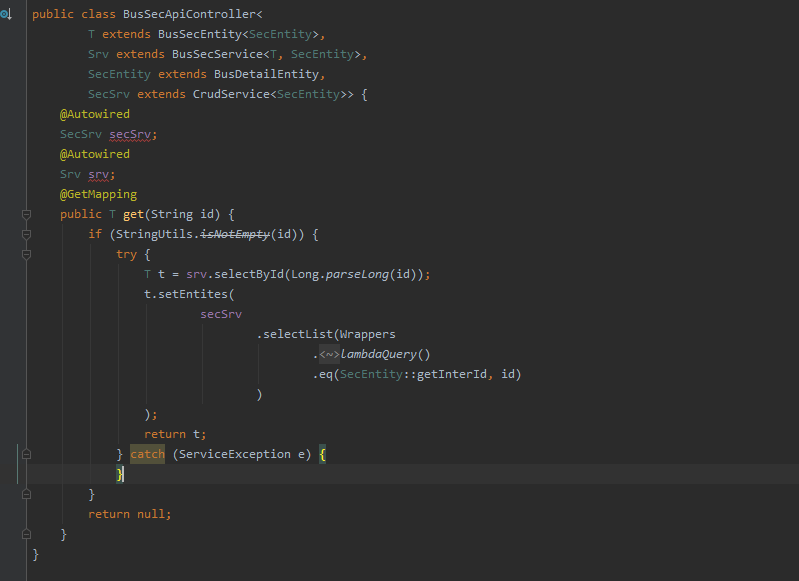Click the subclass gutter icon beside class declaration
The width and height of the screenshot is (799, 581).
coord(6,15)
